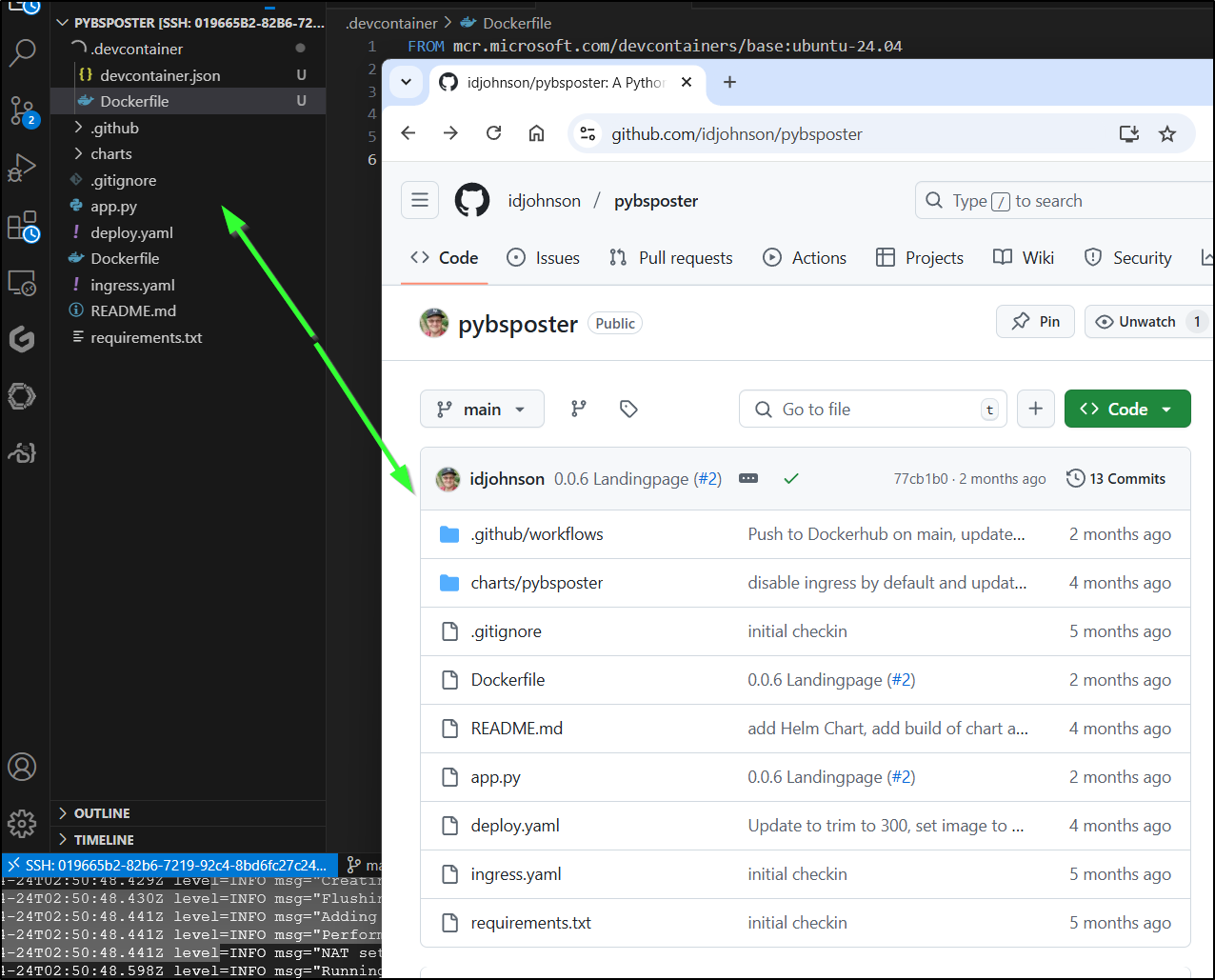
Task: Open Pull requests tab
Action: click(671, 258)
